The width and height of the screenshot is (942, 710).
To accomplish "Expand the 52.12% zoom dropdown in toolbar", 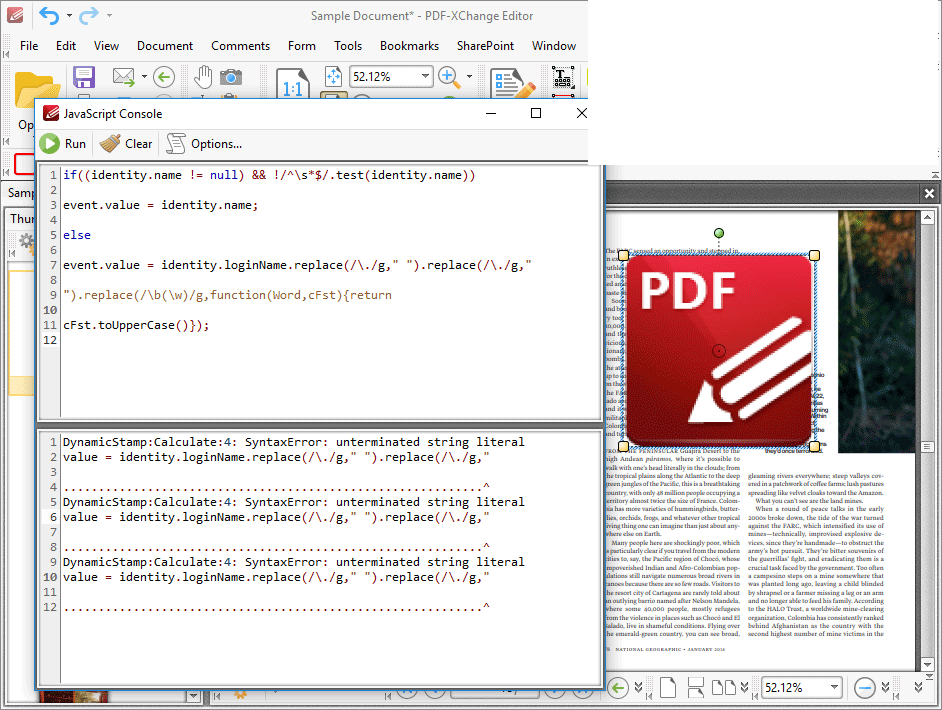I will (425, 76).
